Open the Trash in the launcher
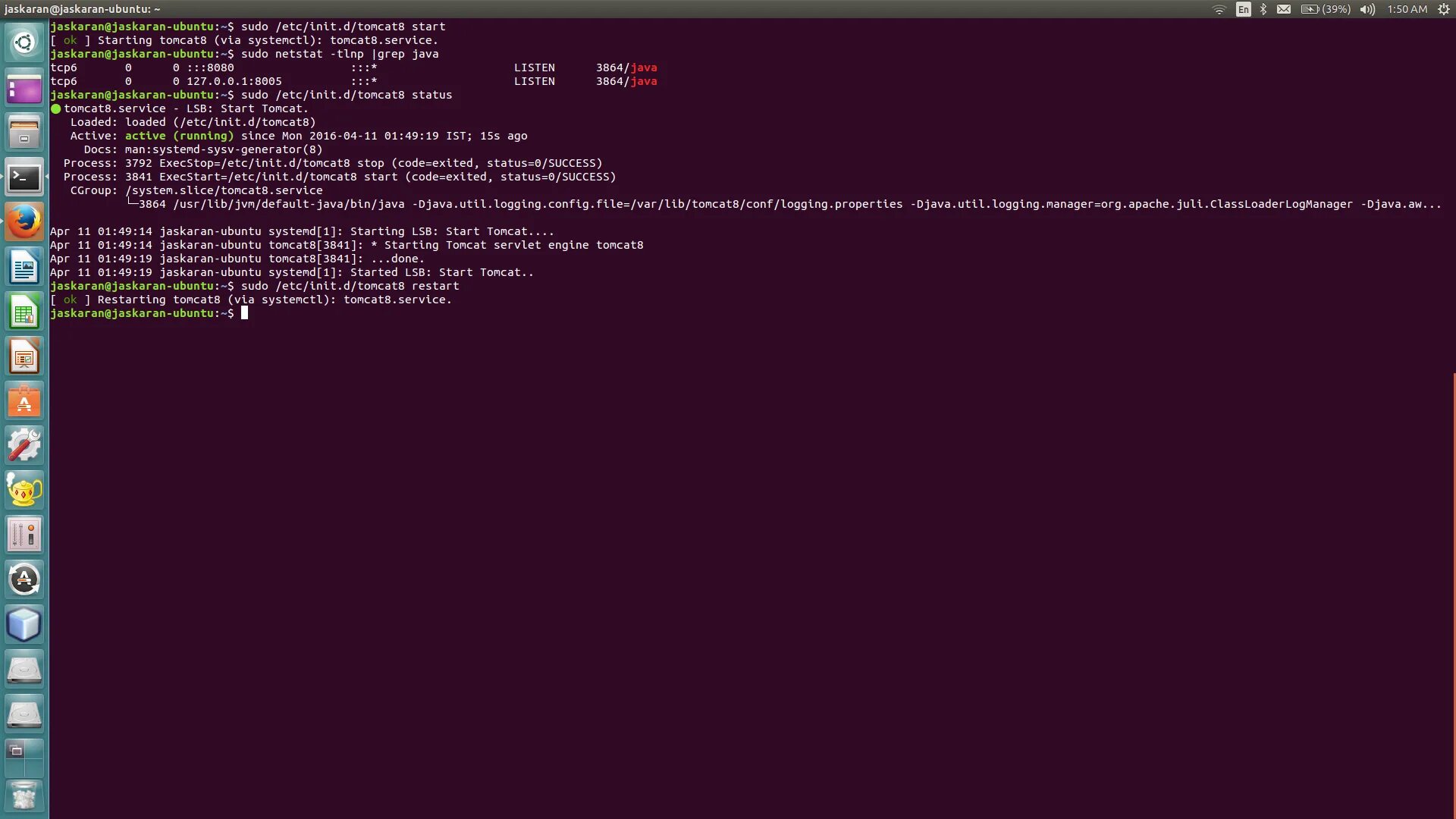 (x=24, y=796)
